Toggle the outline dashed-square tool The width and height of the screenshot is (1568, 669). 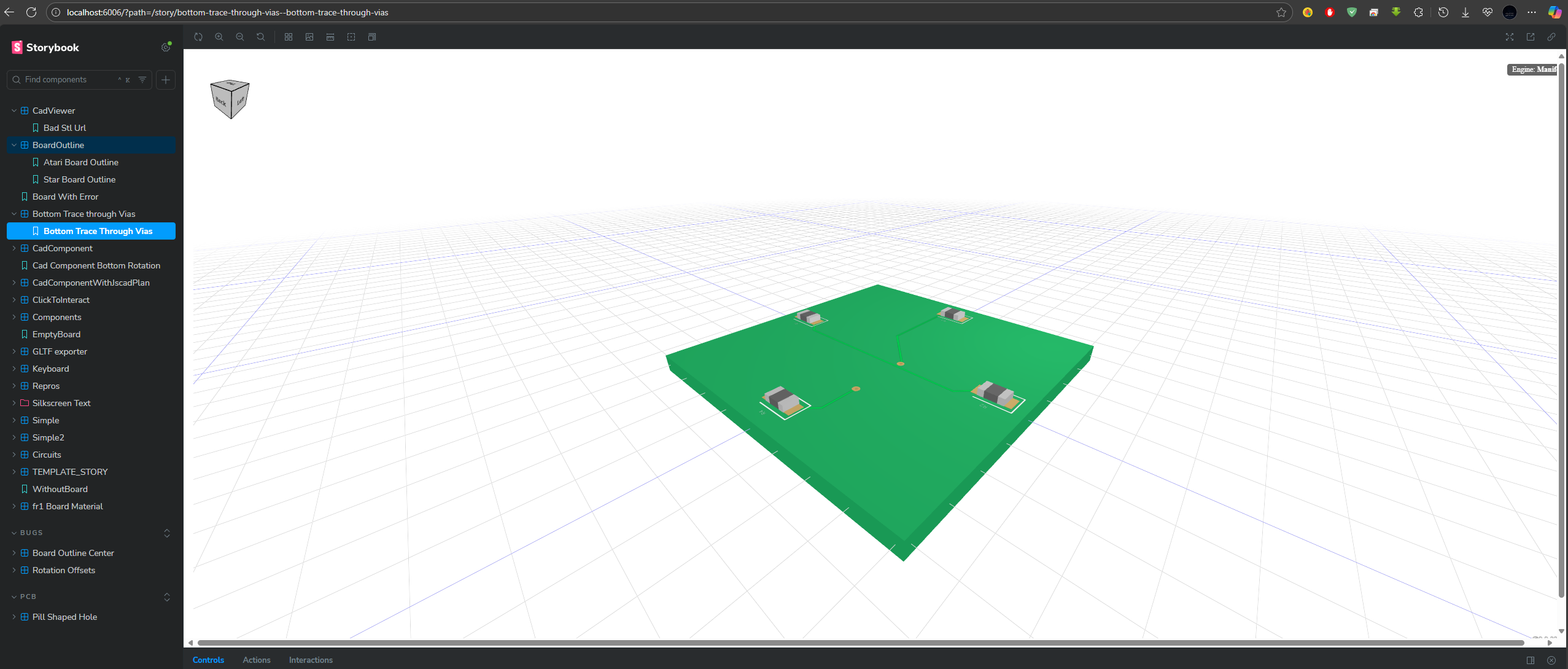click(x=351, y=37)
